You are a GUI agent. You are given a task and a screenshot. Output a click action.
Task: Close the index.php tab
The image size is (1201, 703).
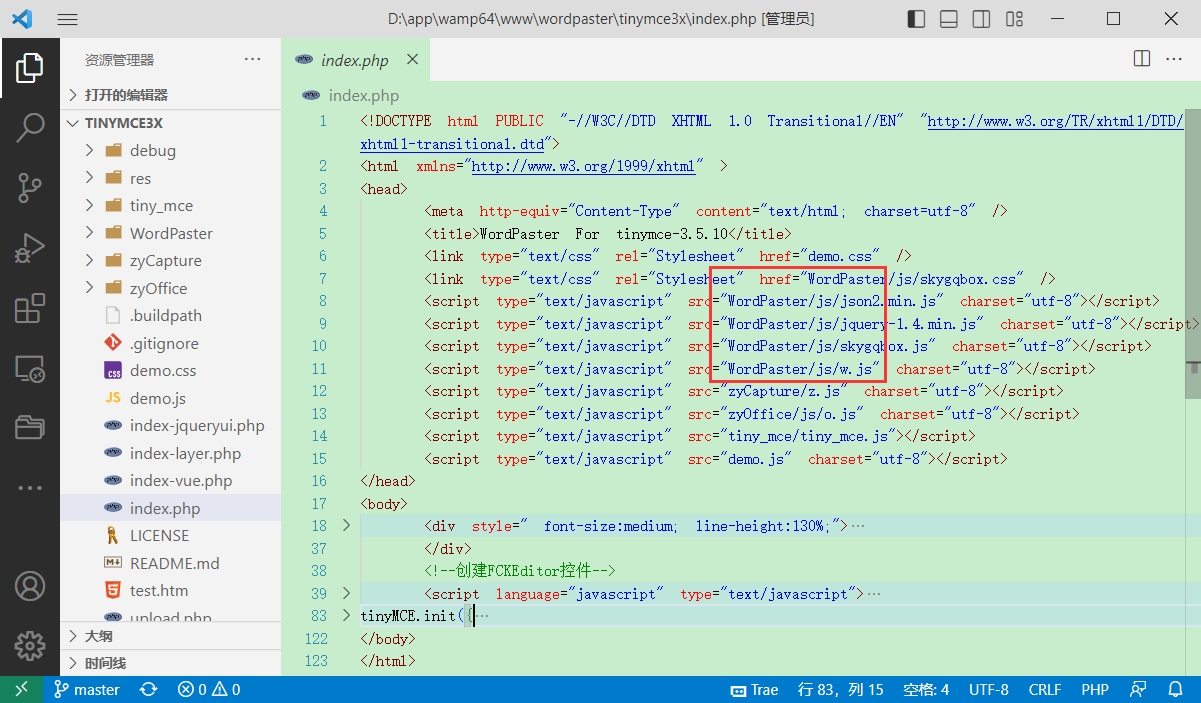[411, 60]
